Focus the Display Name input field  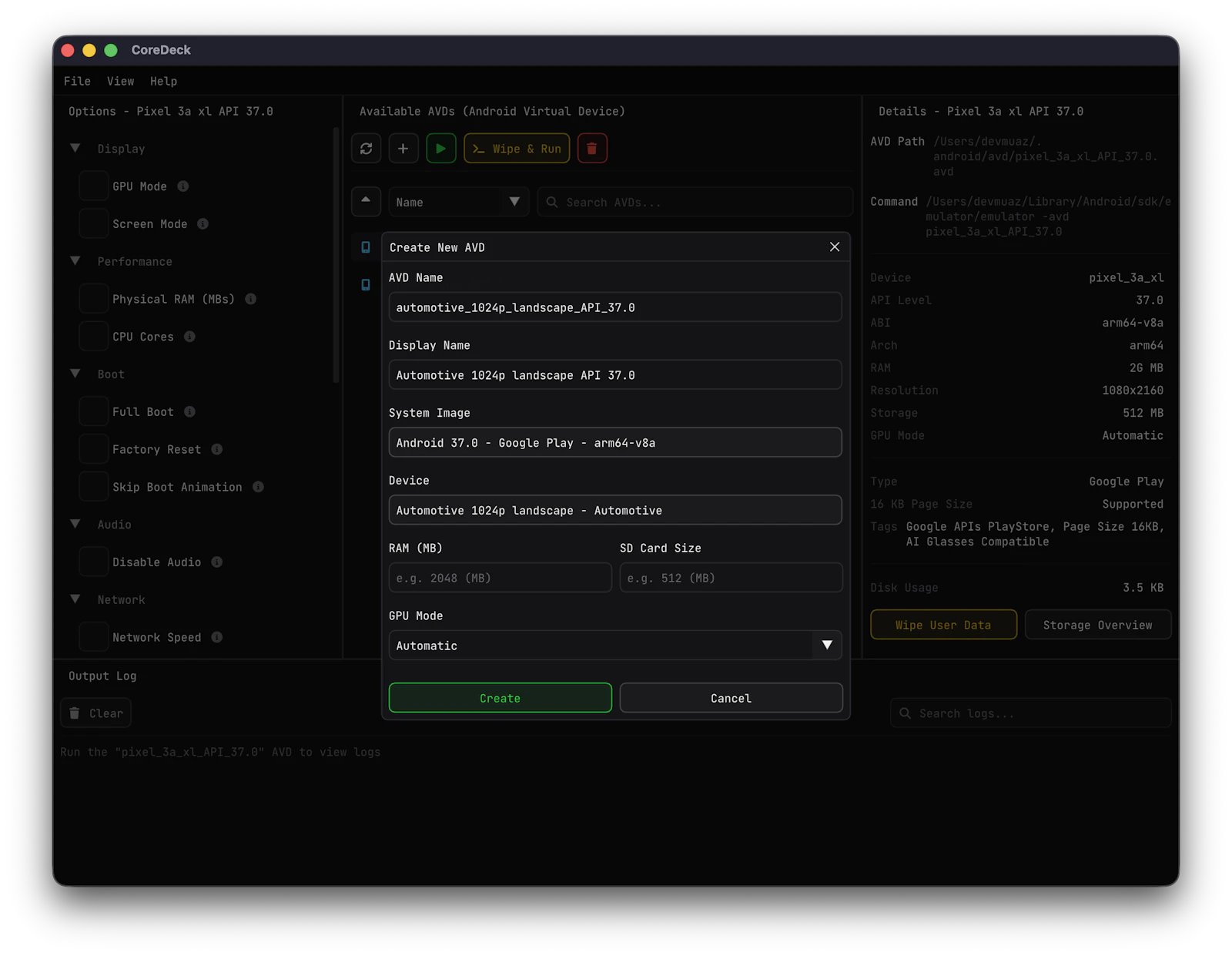[615, 375]
